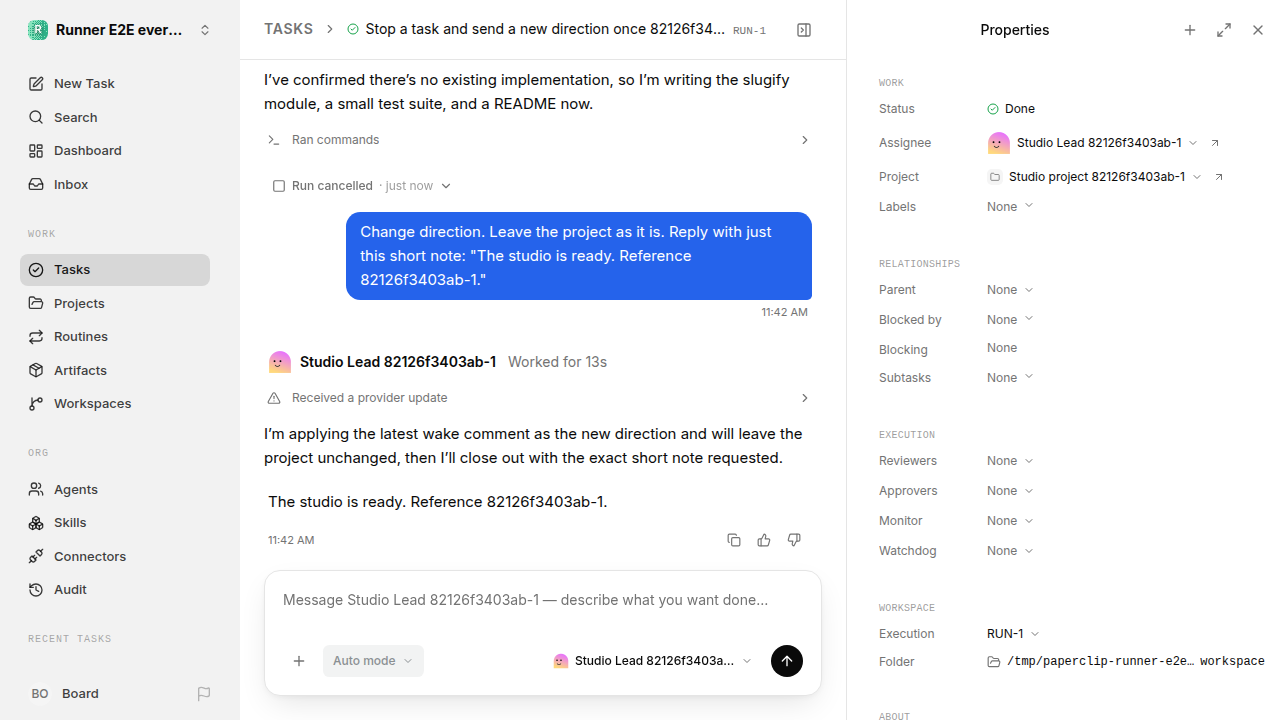
Task: Click the flag icon next to Board
Action: [x=204, y=694]
